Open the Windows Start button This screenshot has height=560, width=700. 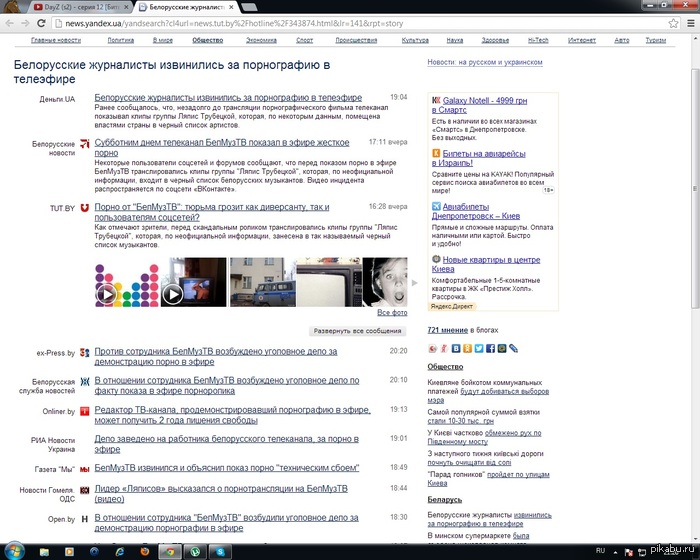(x=14, y=552)
